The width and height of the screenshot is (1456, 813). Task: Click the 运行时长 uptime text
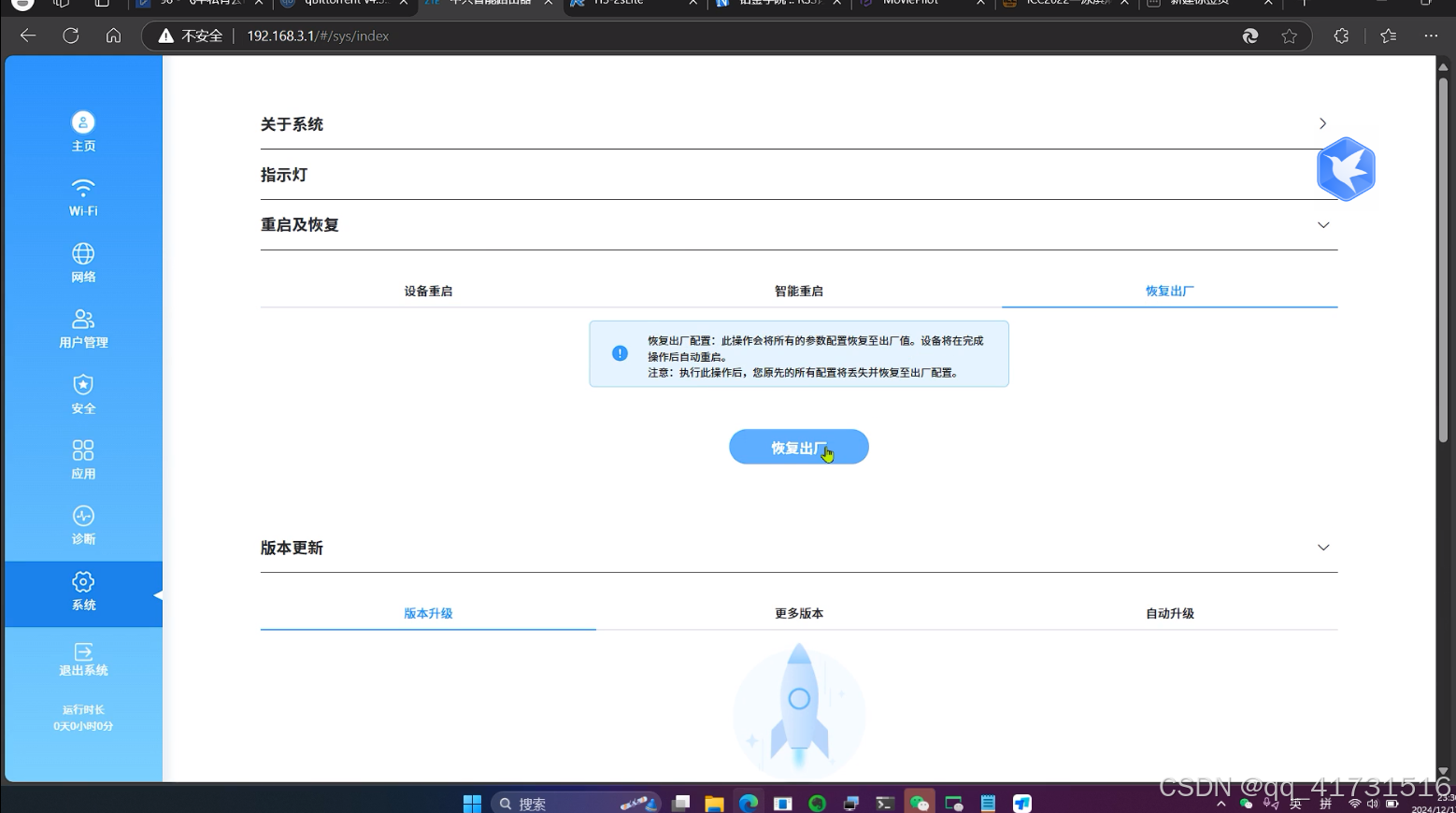coord(83,709)
